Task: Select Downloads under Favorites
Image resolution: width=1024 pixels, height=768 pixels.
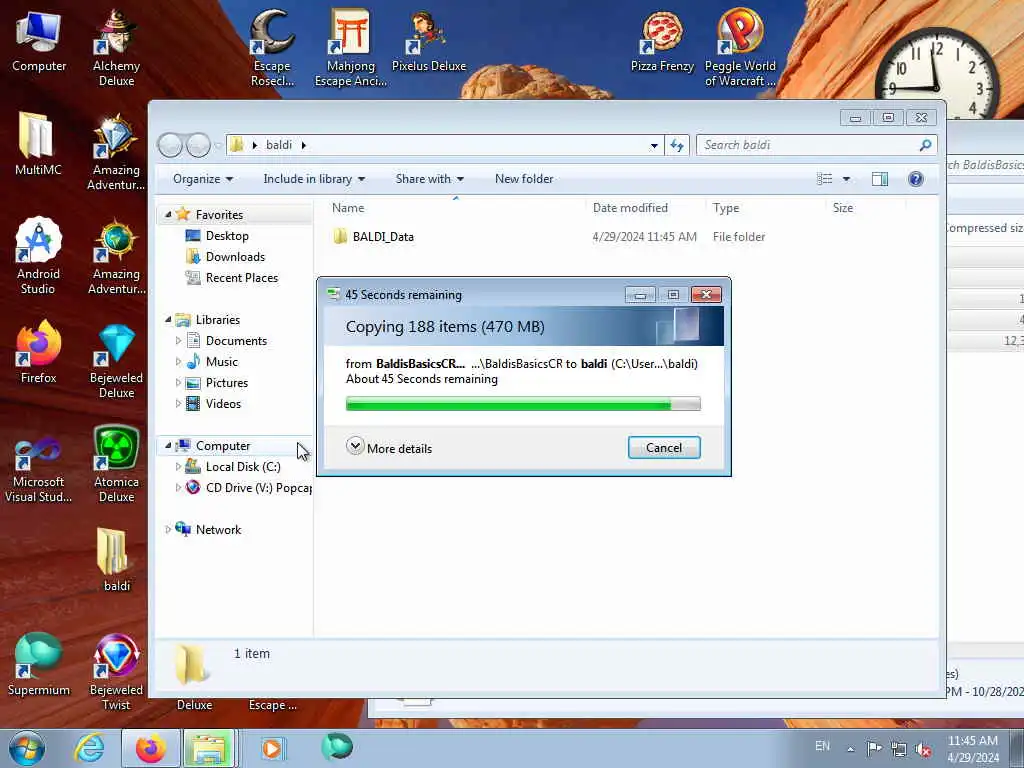Action: (x=235, y=257)
